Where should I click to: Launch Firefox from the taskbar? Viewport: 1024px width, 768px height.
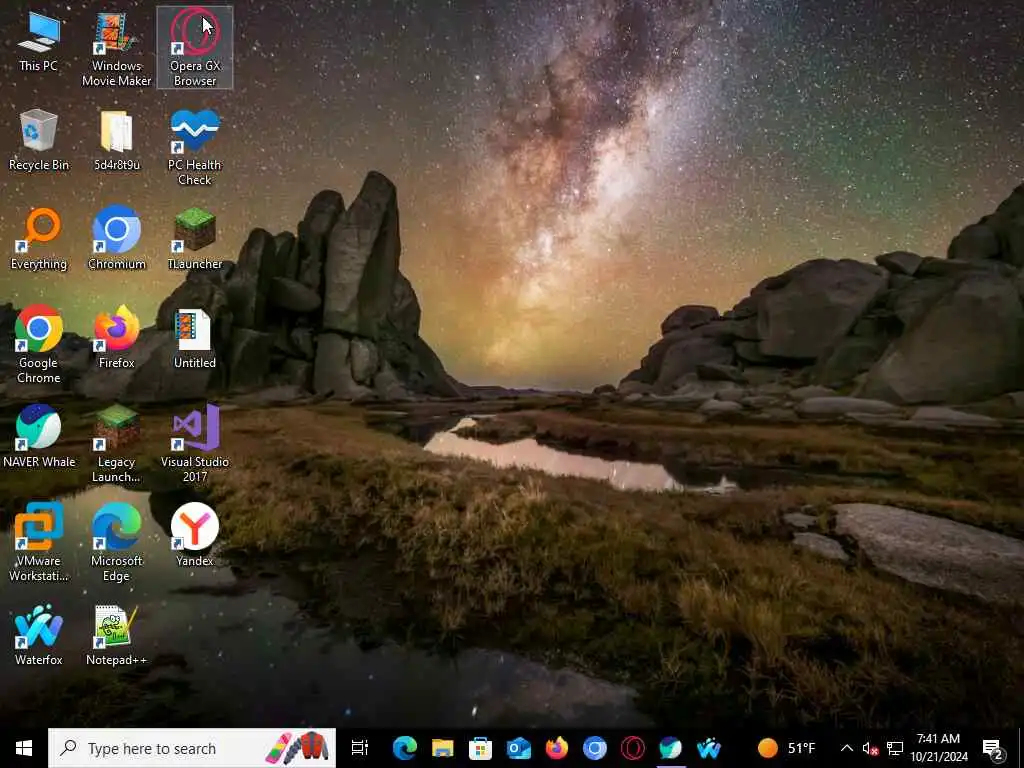(556, 748)
